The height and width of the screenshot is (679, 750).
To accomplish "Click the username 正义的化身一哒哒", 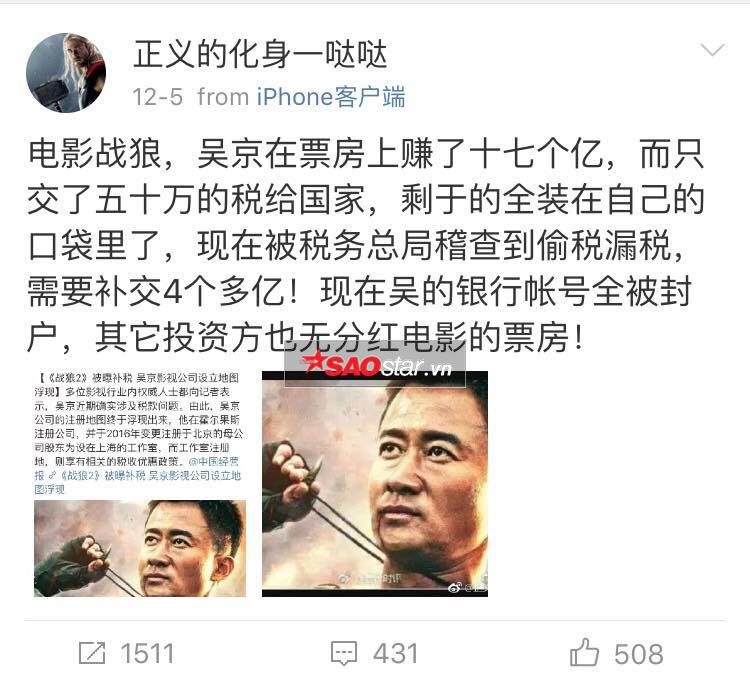I will click(260, 55).
